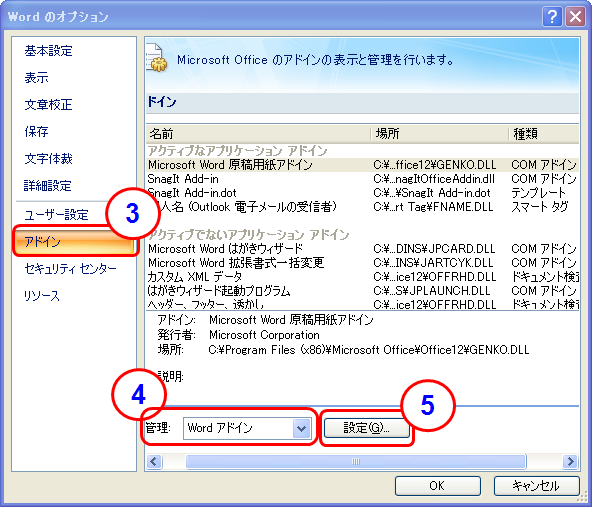Select はがきウィザード起動プログラム row
592x507 pixels.
[362, 291]
